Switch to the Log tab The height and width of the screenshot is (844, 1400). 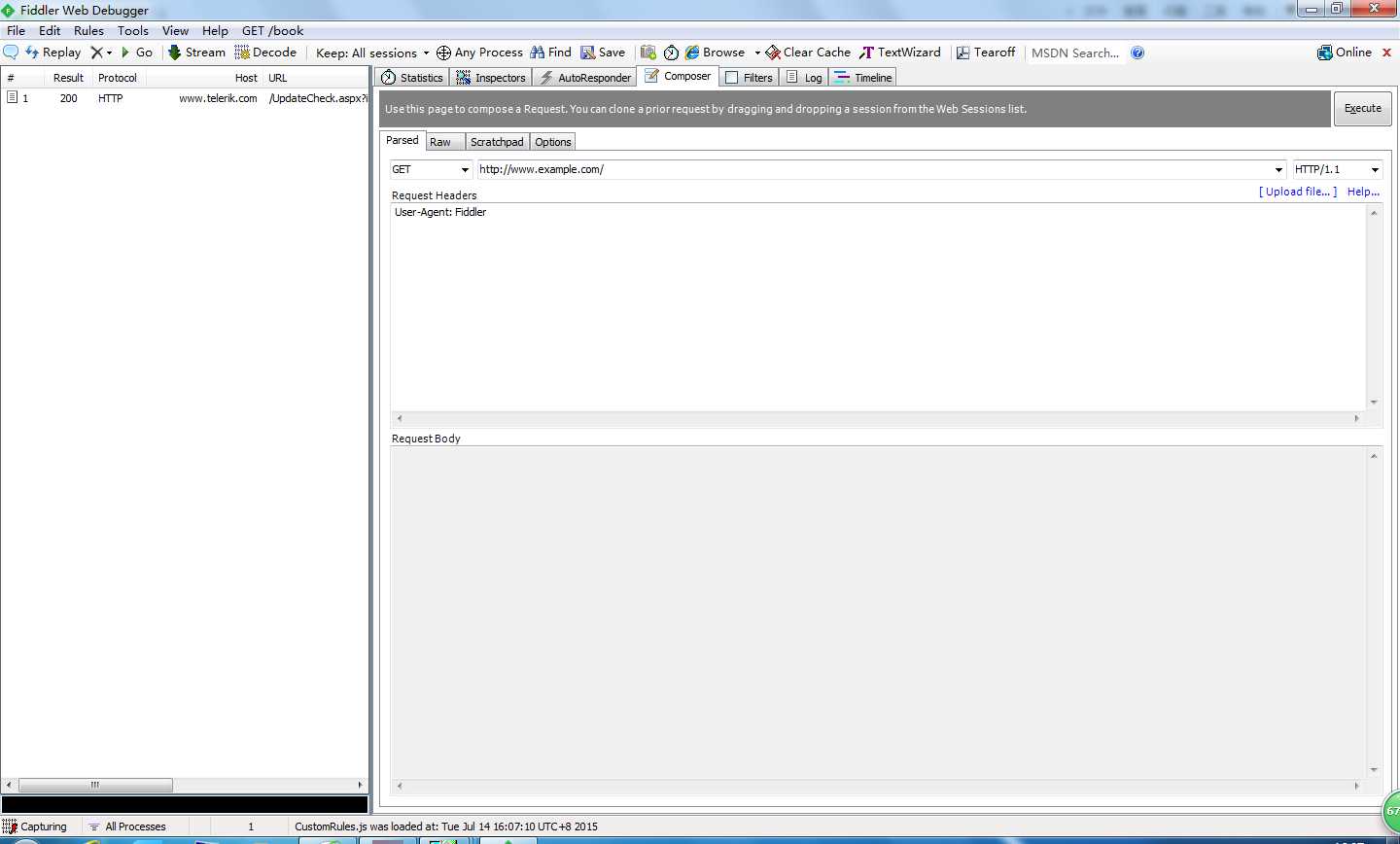[x=804, y=78]
